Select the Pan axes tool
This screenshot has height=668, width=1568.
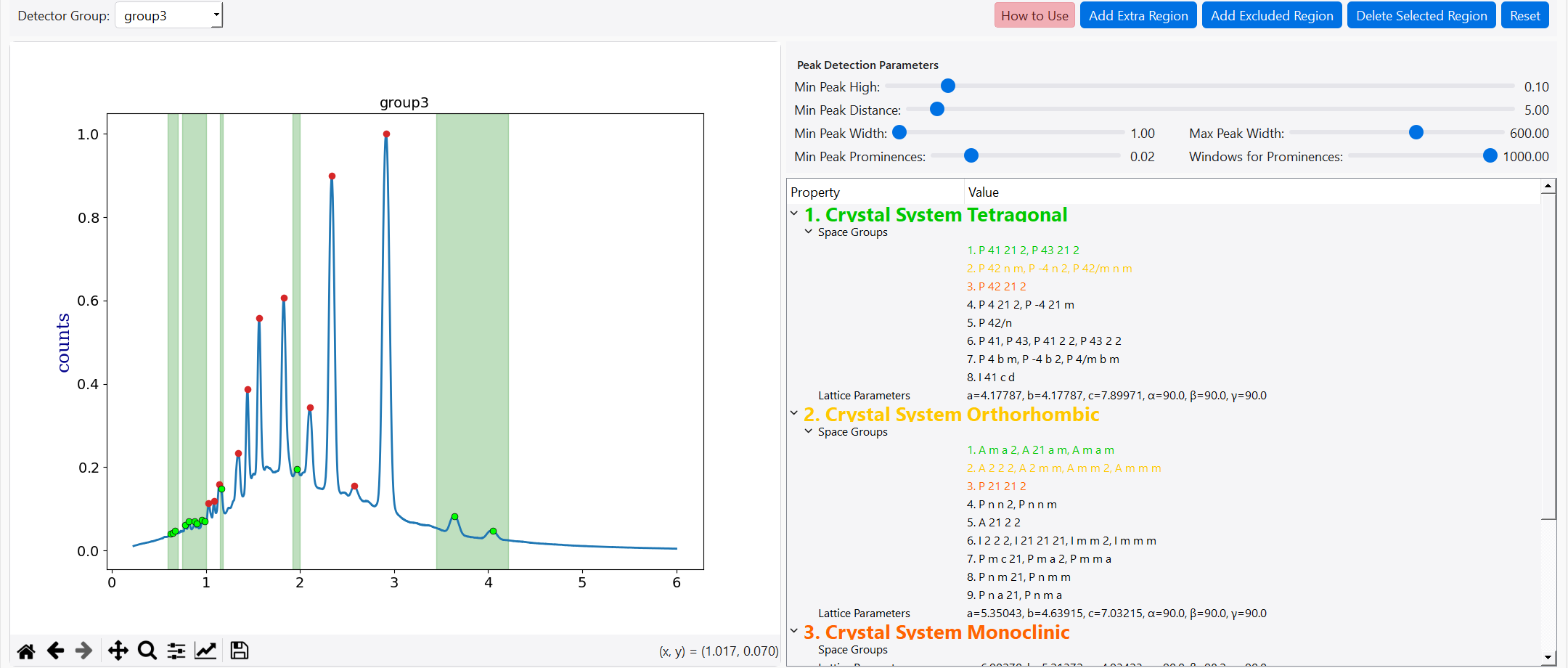(118, 651)
